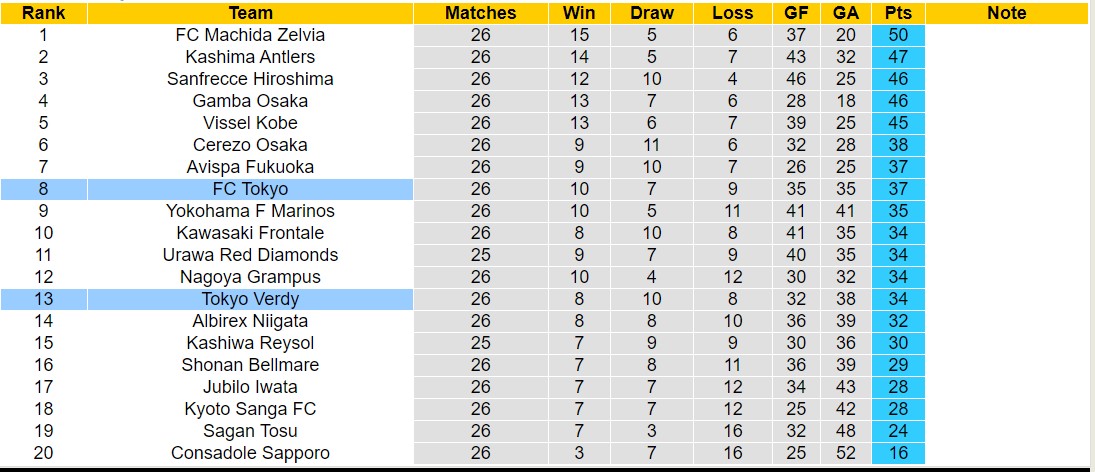Click the 50 points cell for Machida
Viewport: 1095px width, 472px height.
(x=897, y=35)
